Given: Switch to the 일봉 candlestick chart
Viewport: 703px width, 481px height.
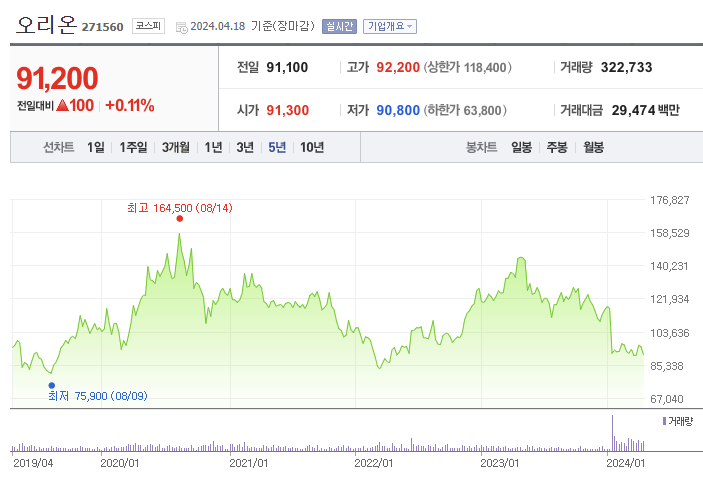Looking at the screenshot, I should [x=521, y=147].
